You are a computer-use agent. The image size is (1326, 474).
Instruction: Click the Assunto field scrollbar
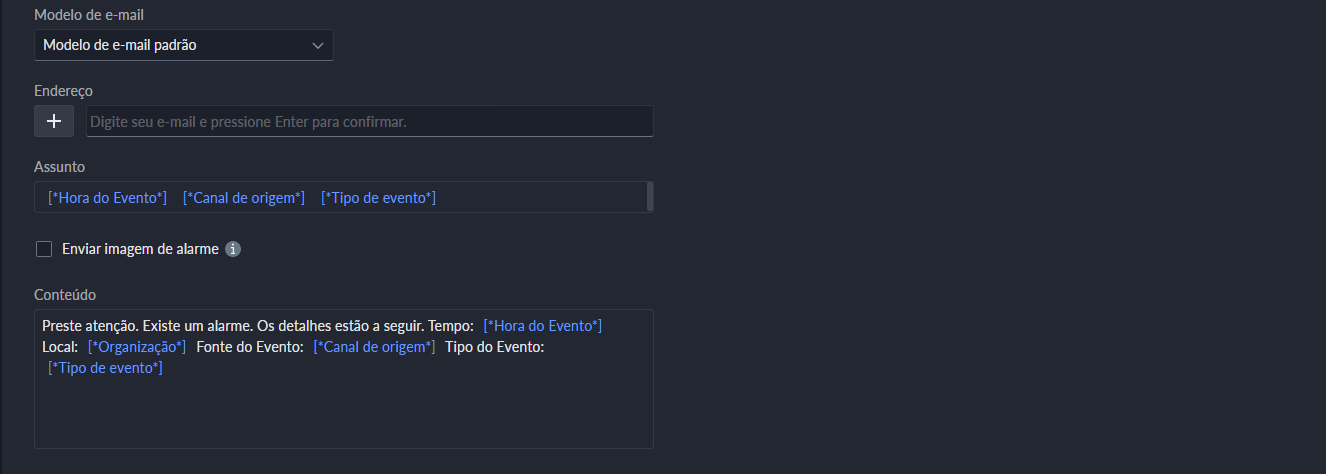[x=650, y=197]
